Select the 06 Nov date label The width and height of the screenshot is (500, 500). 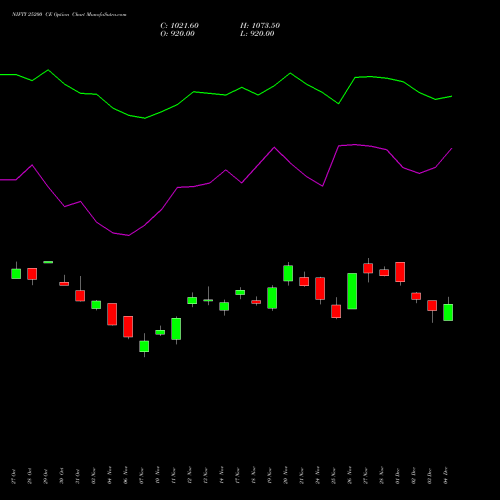click(x=126, y=476)
